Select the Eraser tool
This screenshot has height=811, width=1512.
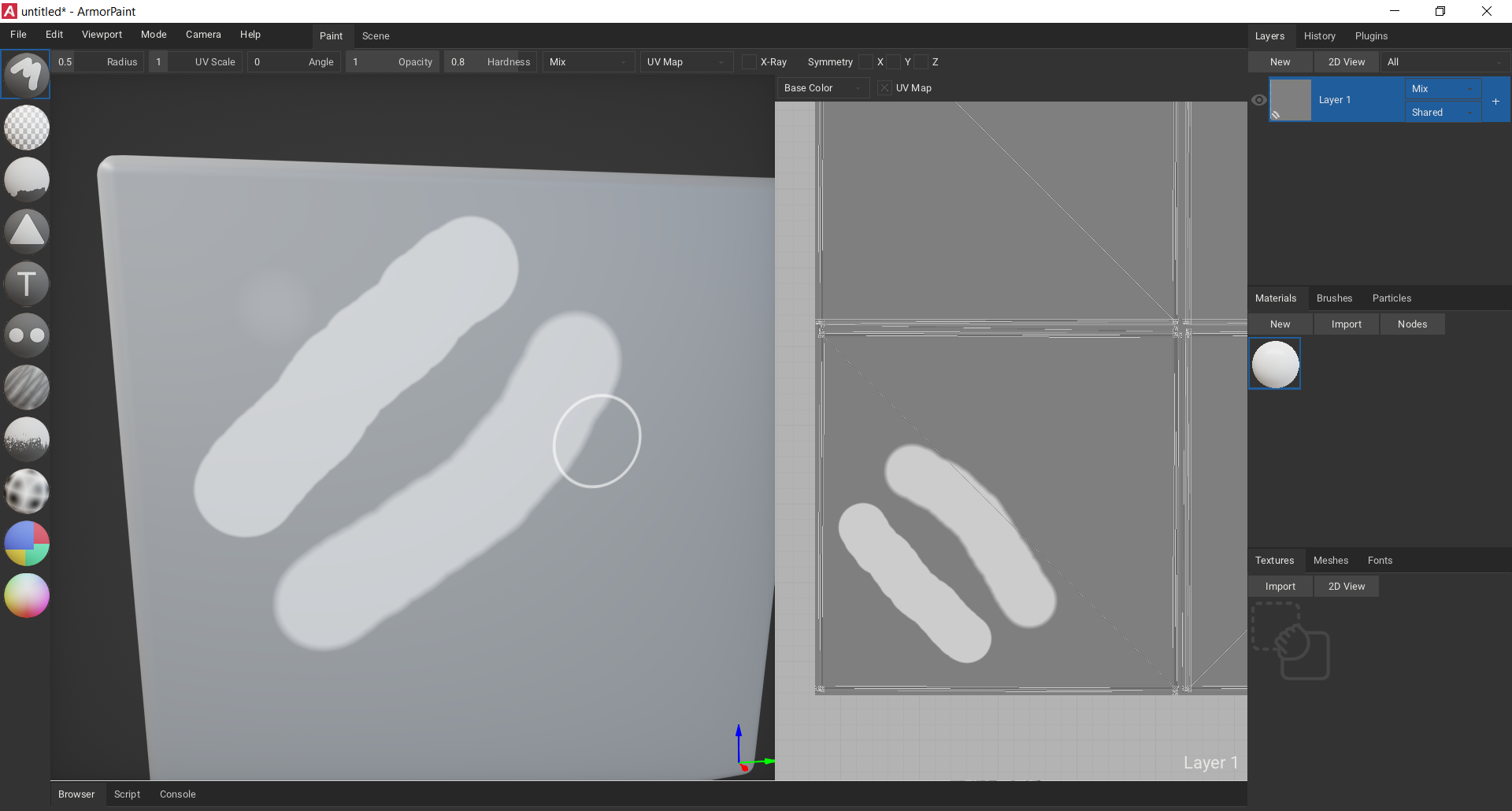coord(26,128)
